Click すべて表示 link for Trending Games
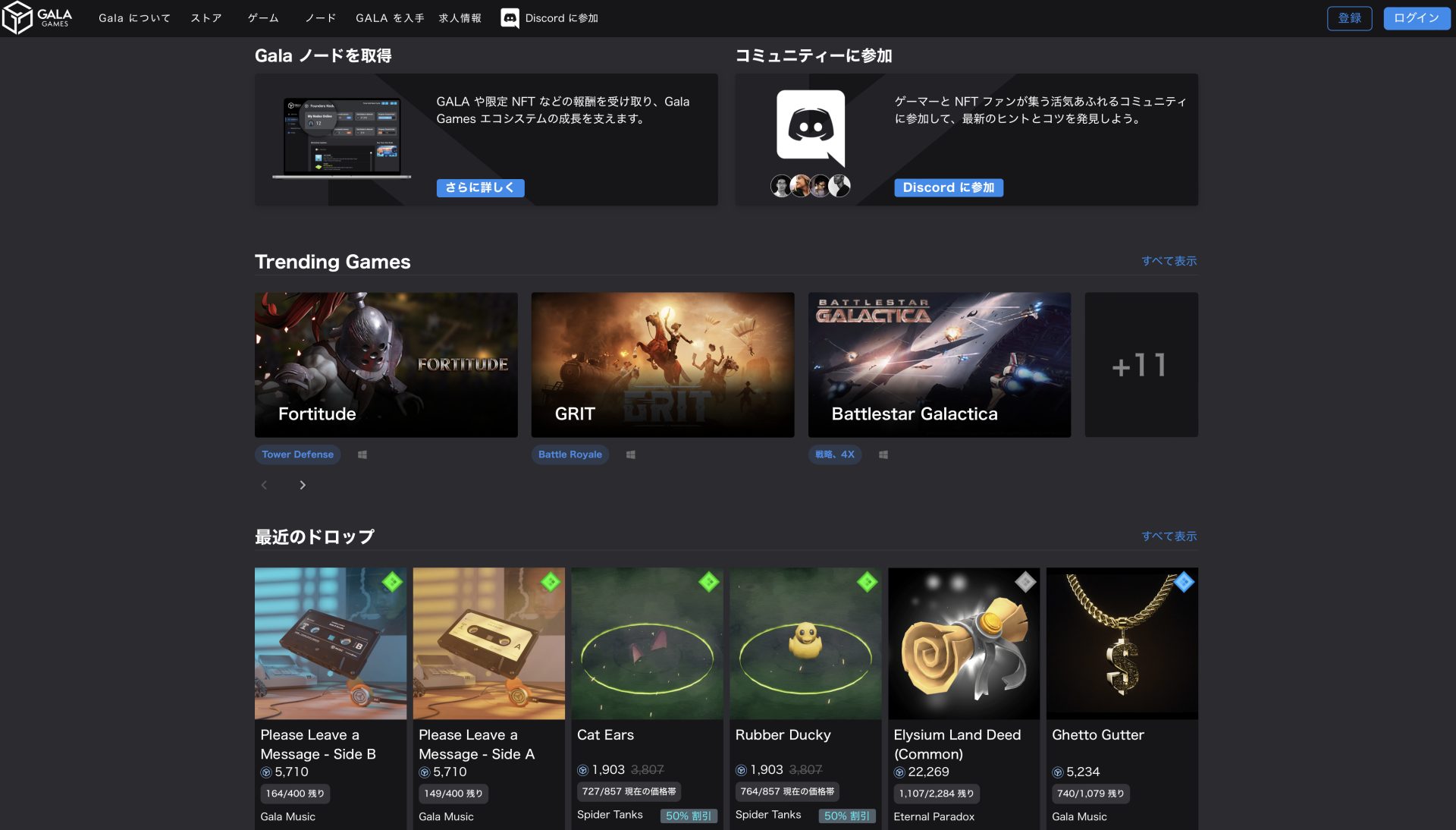Viewport: 1456px width, 830px height. point(1169,261)
